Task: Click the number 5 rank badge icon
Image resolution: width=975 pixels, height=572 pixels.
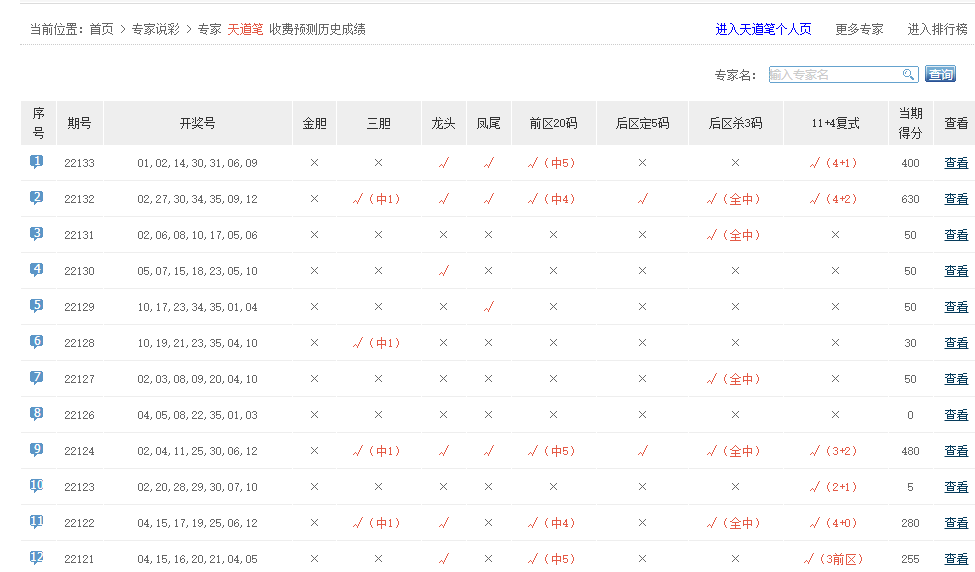Action: 37,306
